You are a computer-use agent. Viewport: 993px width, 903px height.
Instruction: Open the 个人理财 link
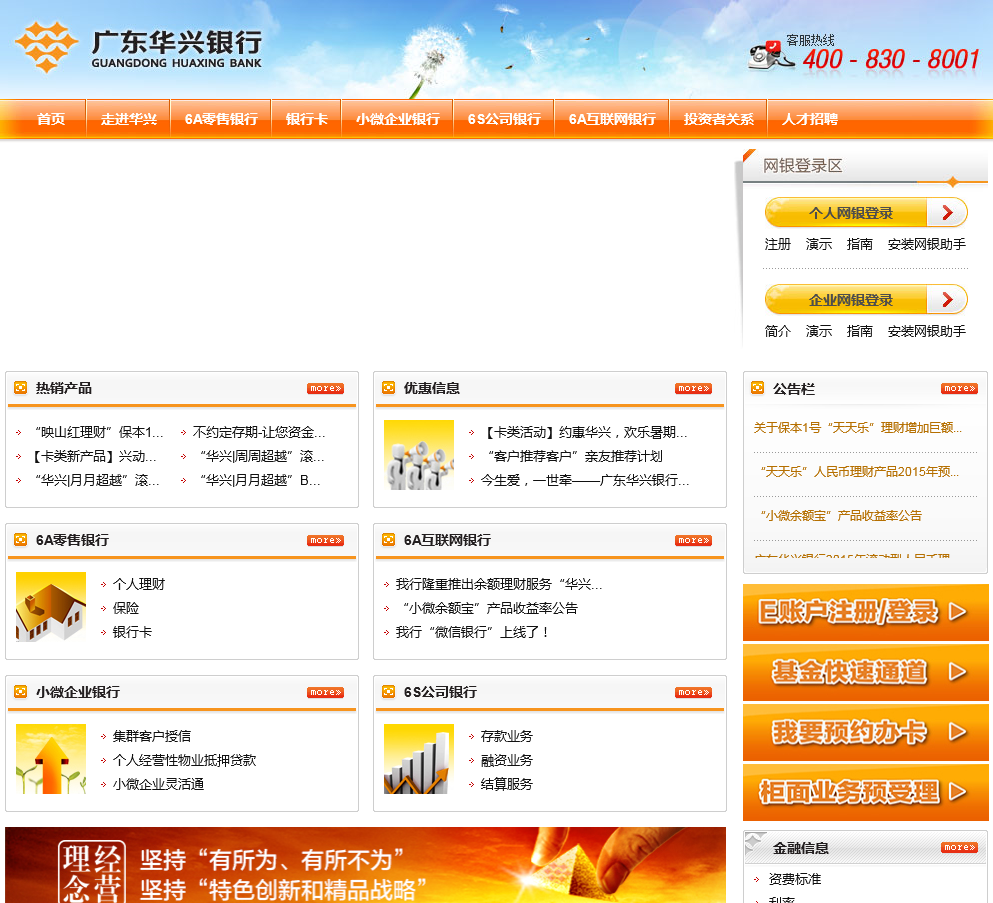click(139, 584)
